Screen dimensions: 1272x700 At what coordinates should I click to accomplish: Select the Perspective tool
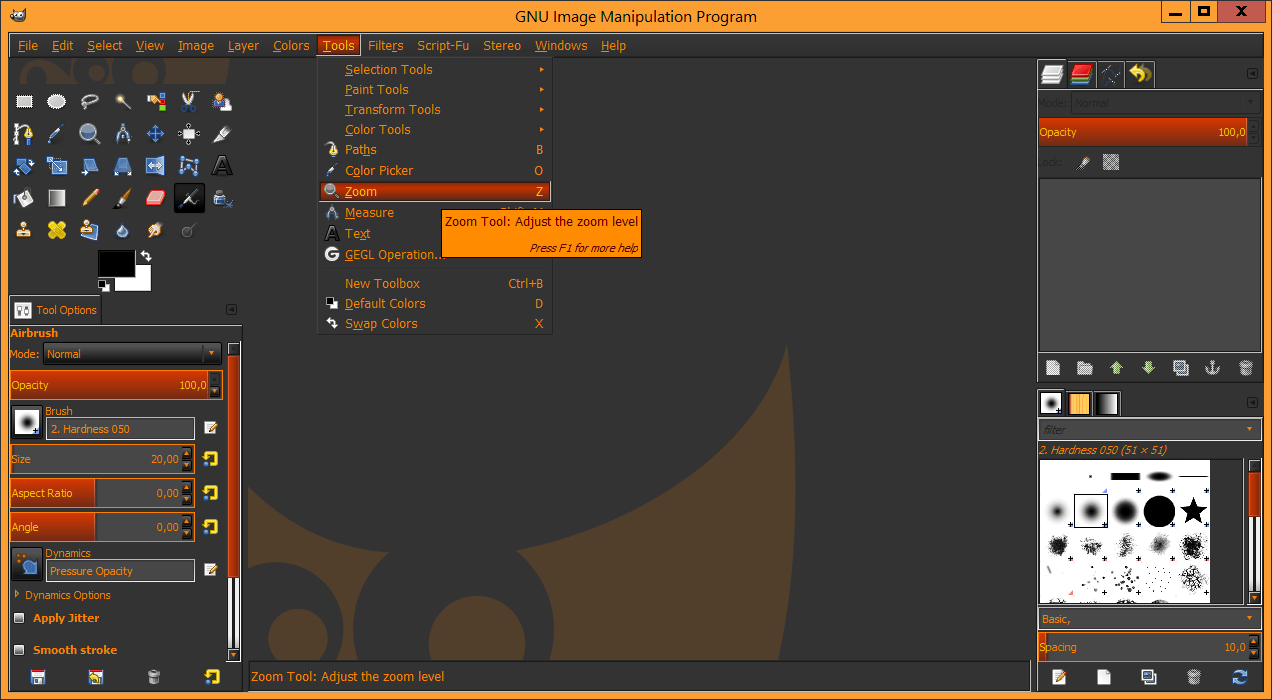tap(123, 166)
